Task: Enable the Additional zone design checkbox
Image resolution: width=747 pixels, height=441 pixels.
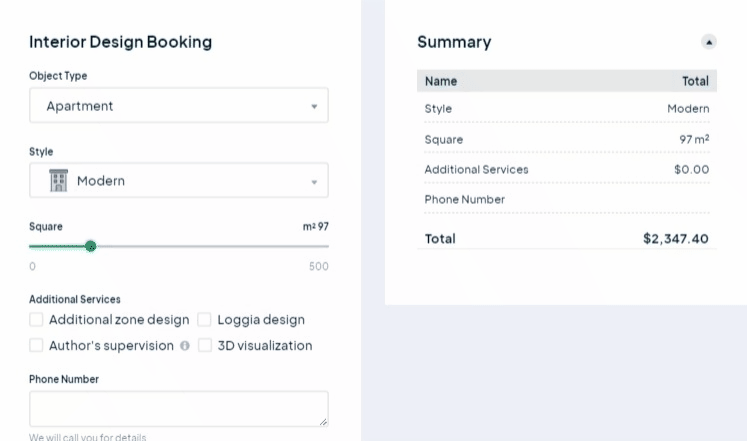Action: [x=37, y=320]
